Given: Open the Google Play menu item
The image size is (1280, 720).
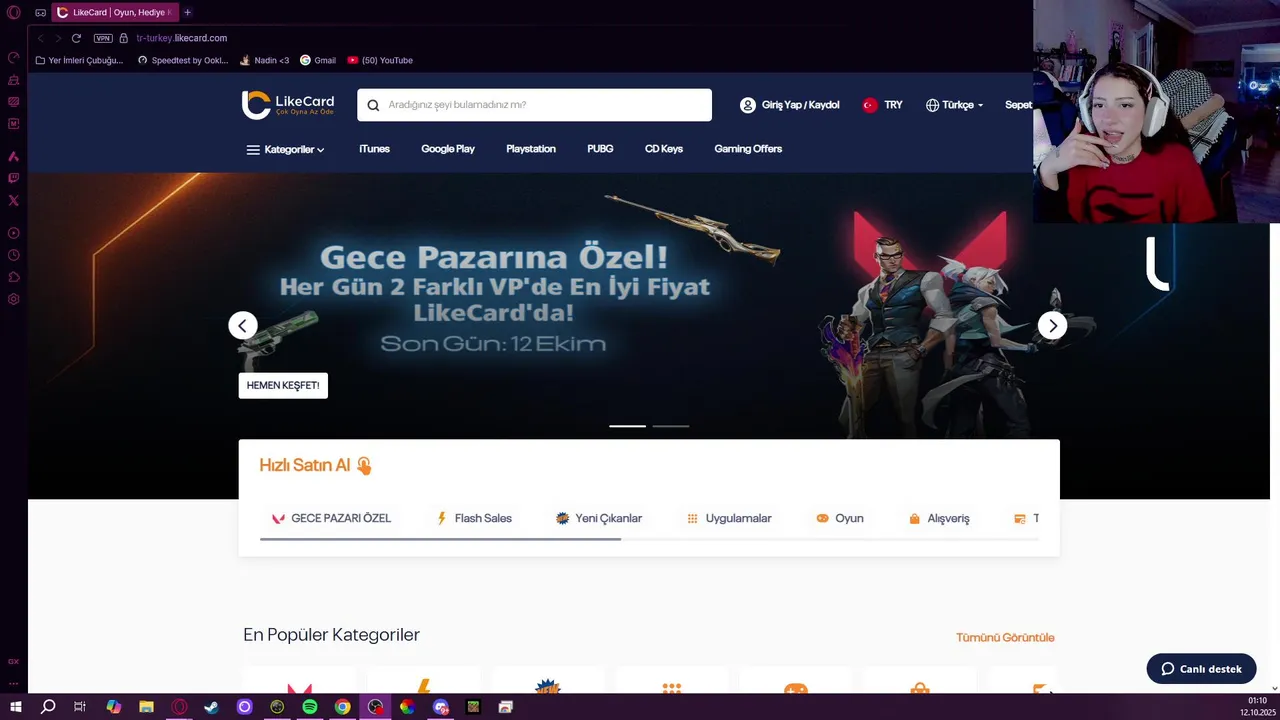Looking at the screenshot, I should (x=448, y=149).
